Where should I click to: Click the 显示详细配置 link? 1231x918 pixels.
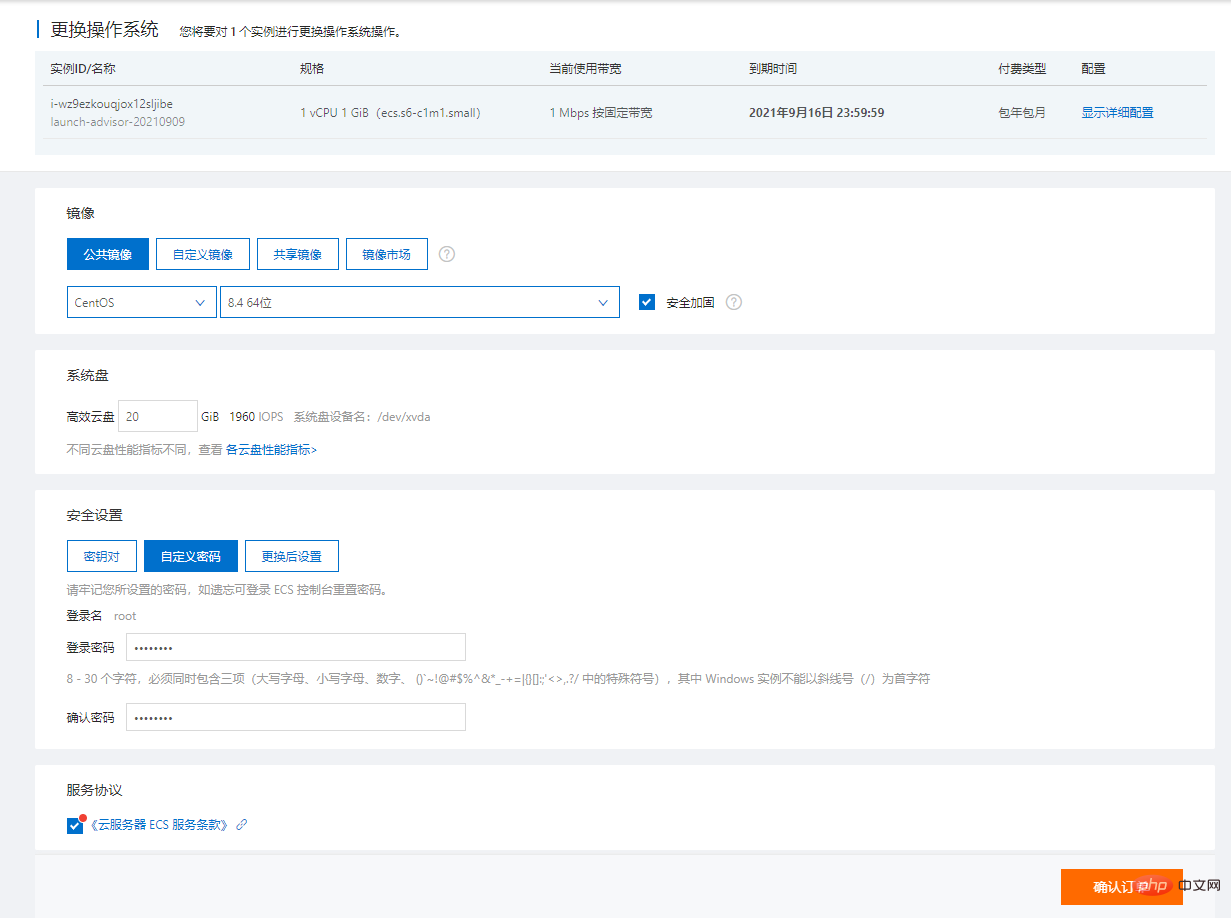pyautogui.click(x=1117, y=113)
